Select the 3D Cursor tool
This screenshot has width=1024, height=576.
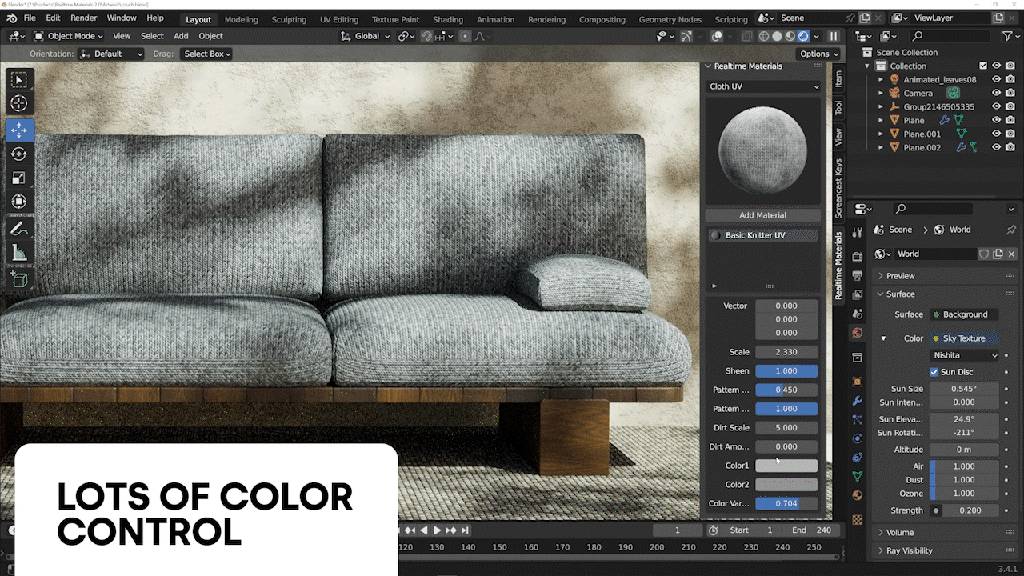19,104
